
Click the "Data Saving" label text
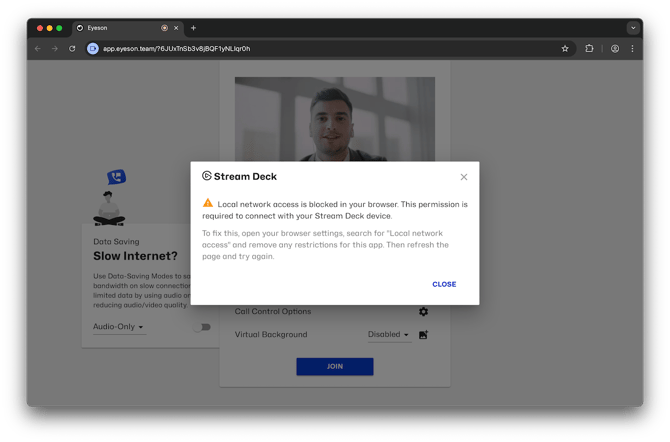point(116,242)
